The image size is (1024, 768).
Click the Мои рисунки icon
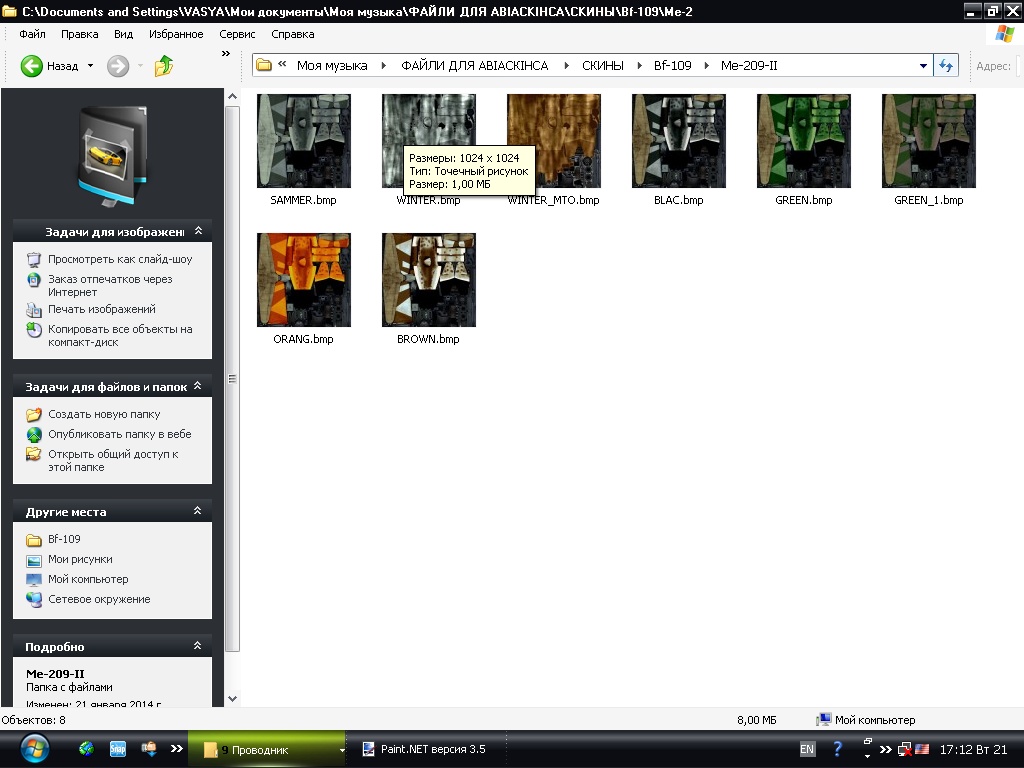(34, 560)
